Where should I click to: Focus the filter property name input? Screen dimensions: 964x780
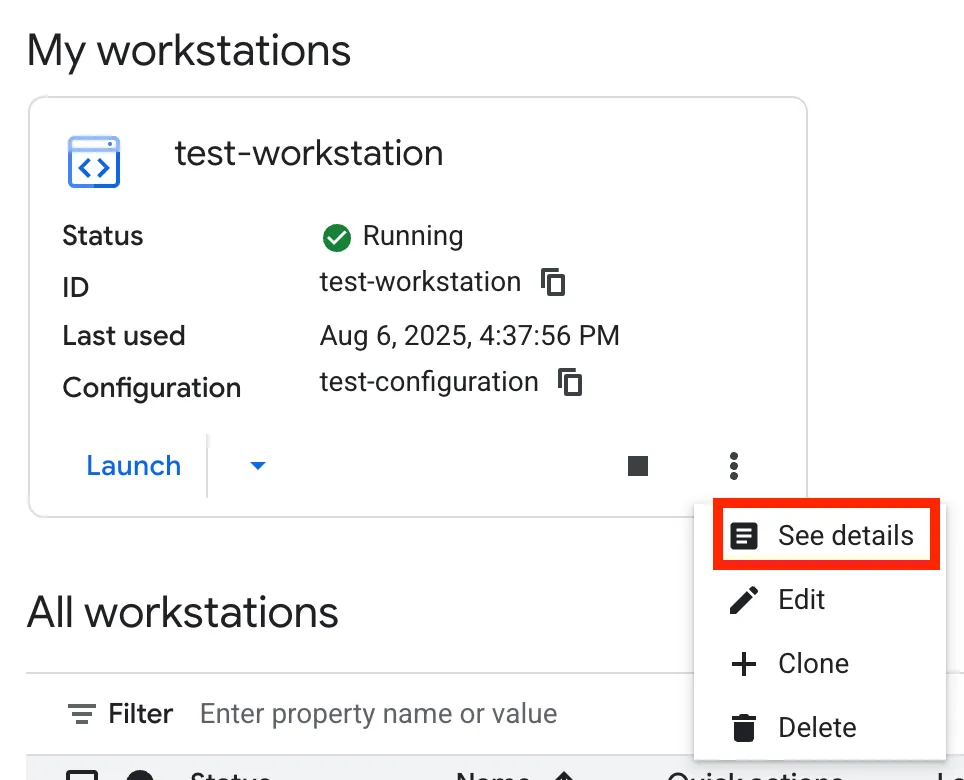click(x=400, y=714)
